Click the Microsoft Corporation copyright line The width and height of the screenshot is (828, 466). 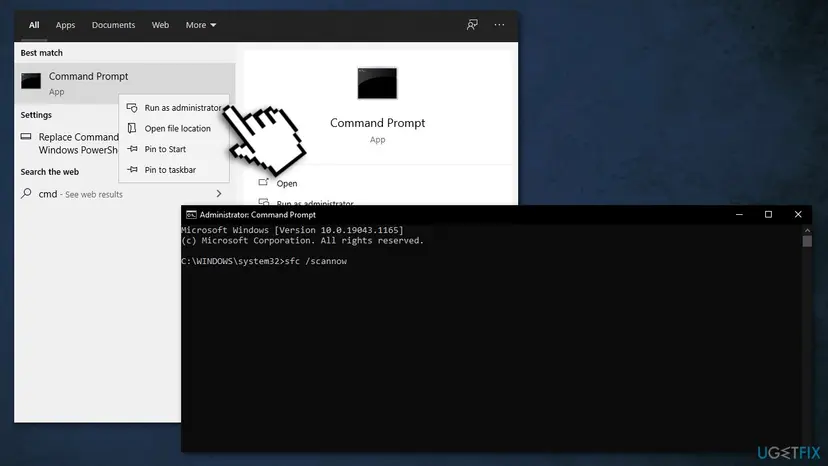point(303,240)
